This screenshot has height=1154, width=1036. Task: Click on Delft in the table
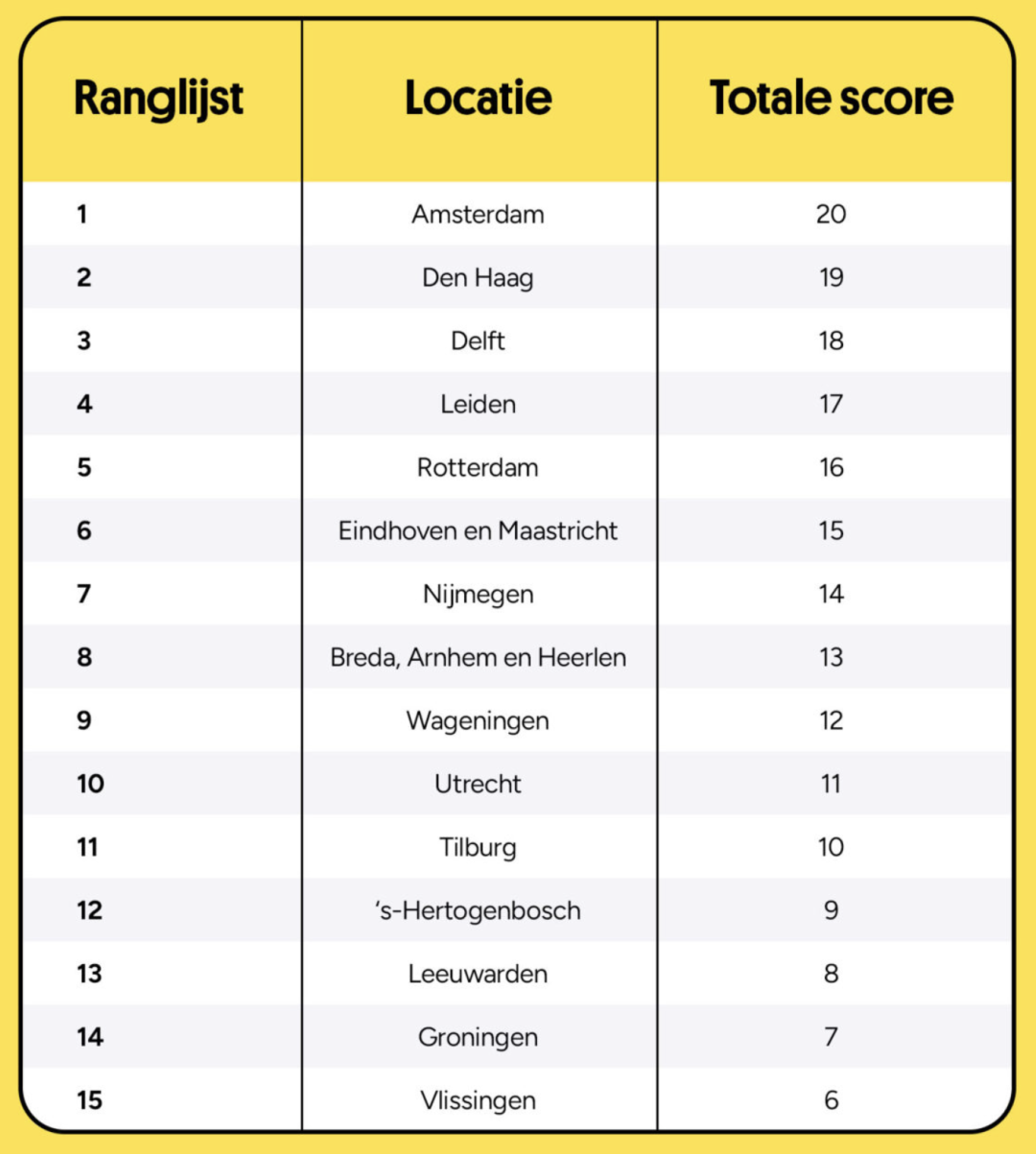[478, 341]
